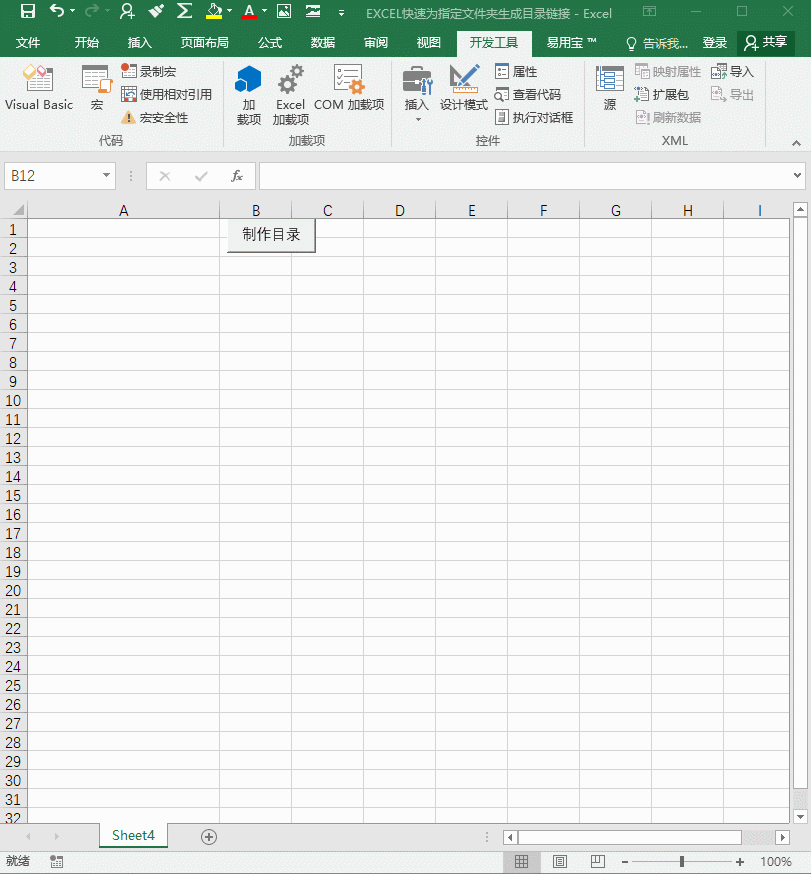Click the 制作目录 button
Viewport: 811px width, 874px height.
(x=271, y=235)
